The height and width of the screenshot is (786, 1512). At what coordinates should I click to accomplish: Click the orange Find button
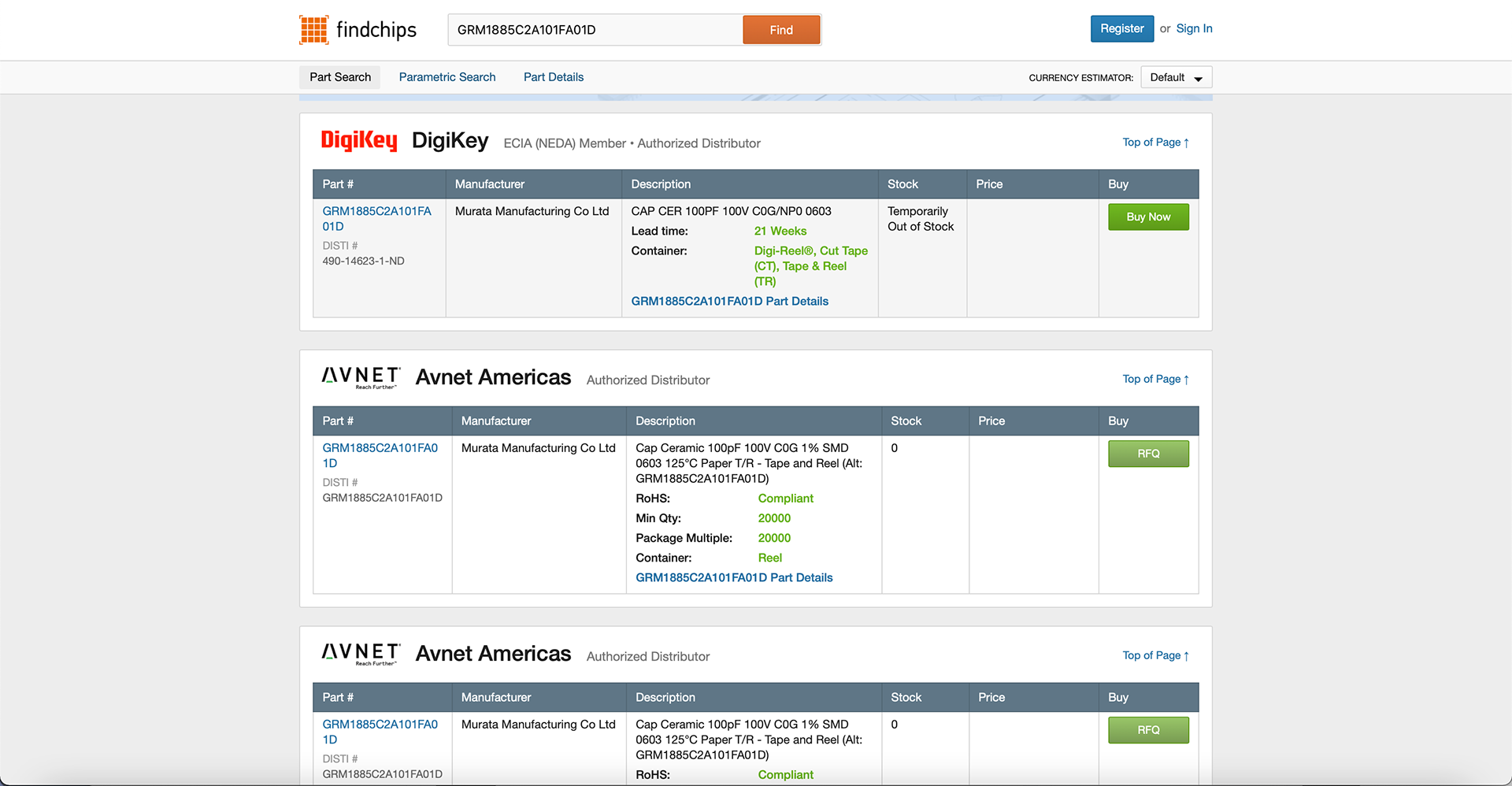pyautogui.click(x=781, y=30)
